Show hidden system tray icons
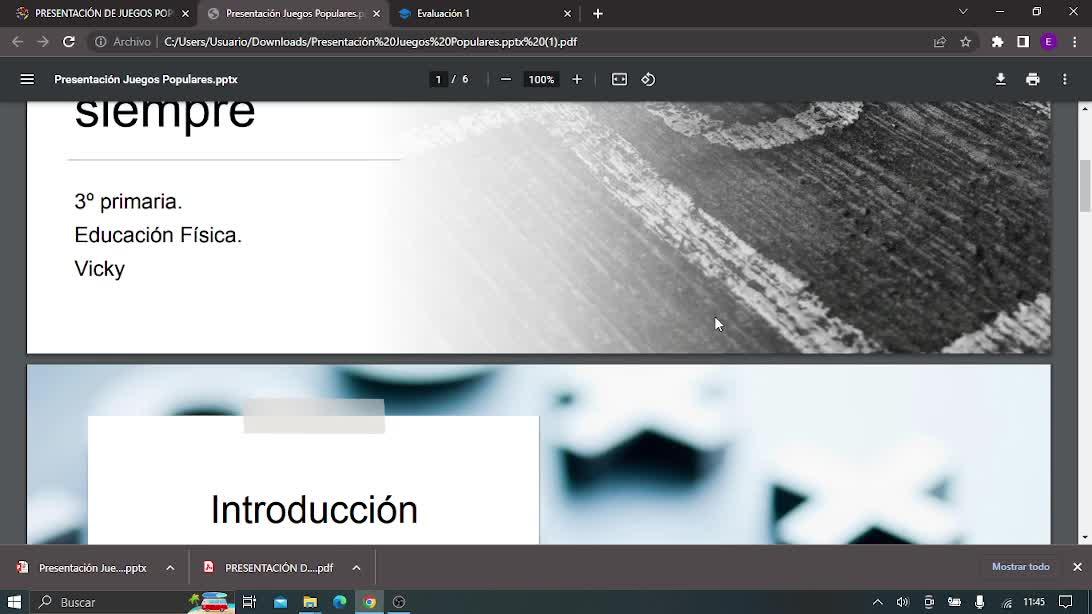 (878, 602)
